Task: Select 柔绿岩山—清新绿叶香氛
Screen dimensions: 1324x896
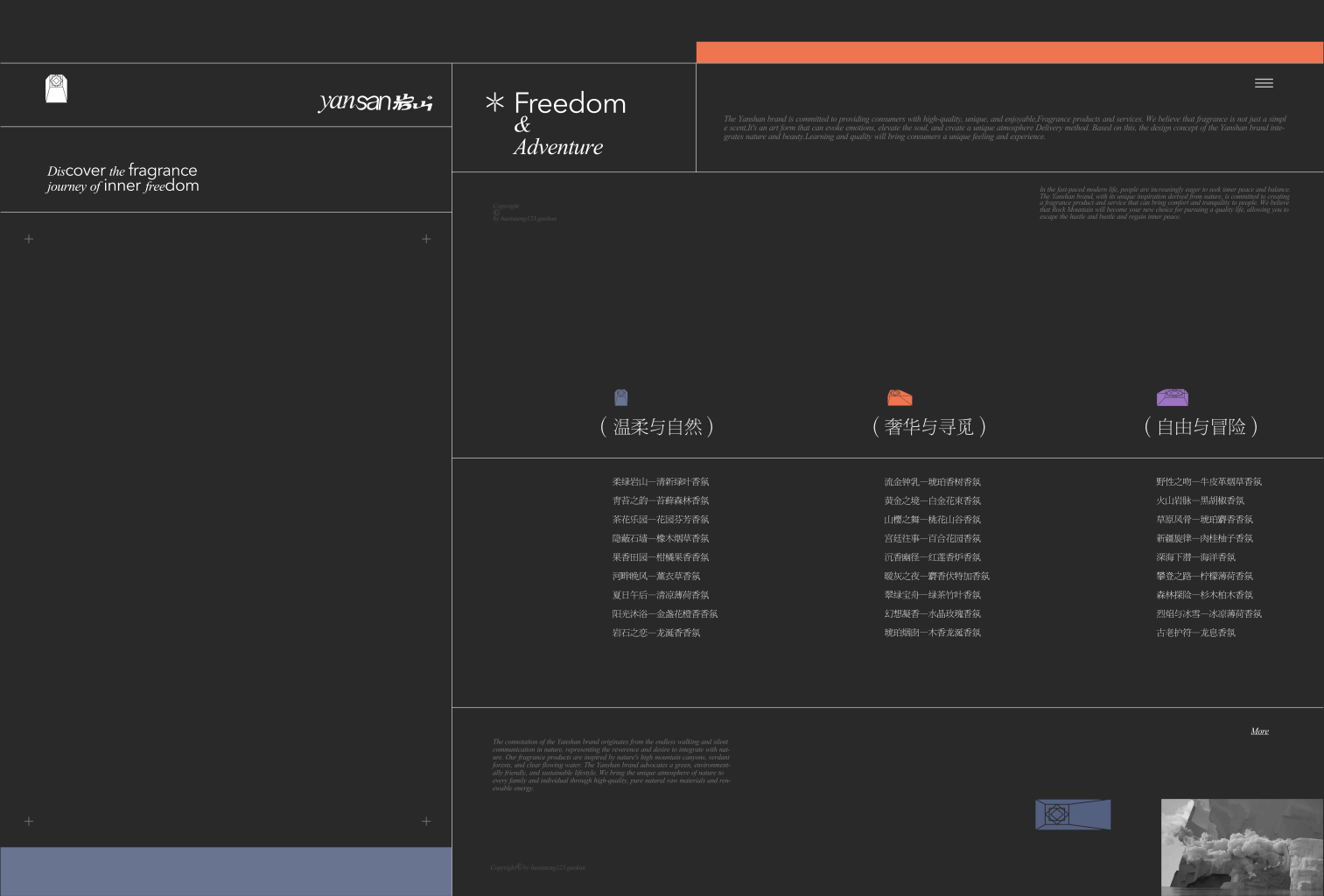Action: 661,482
